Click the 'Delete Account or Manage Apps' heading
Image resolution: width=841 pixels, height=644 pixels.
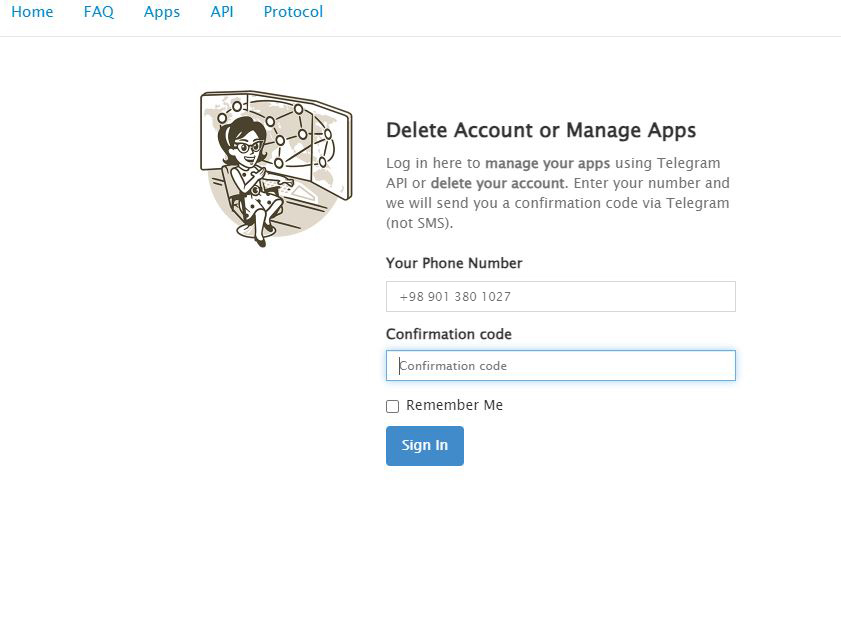point(541,130)
